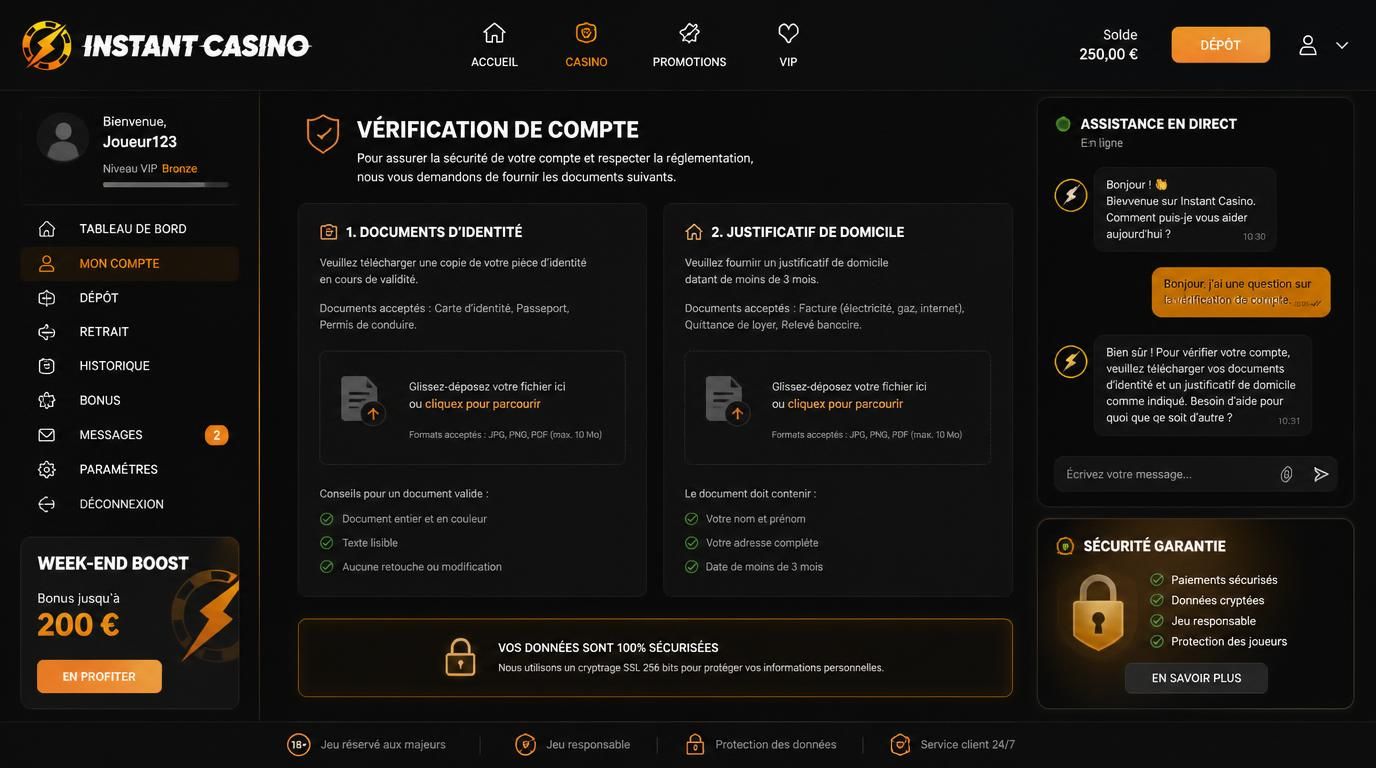Click the Paramètres gear icon
The width and height of the screenshot is (1376, 768).
[47, 469]
